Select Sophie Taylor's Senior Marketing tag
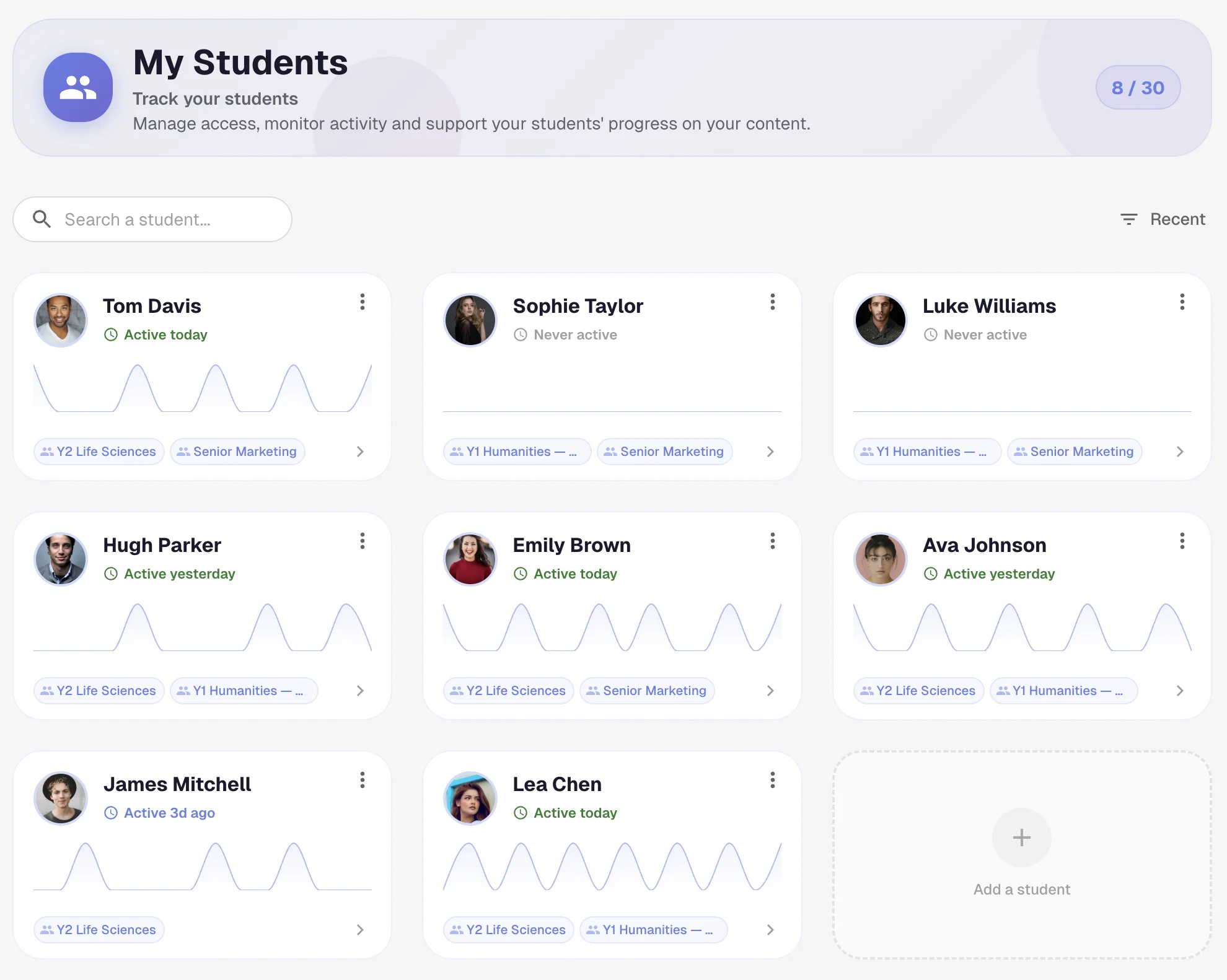Screen dimensions: 1227x980 [664, 452]
